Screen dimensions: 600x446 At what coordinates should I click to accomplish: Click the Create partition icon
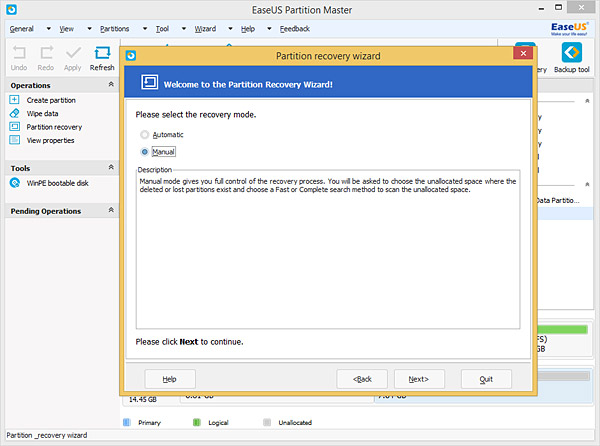14,100
